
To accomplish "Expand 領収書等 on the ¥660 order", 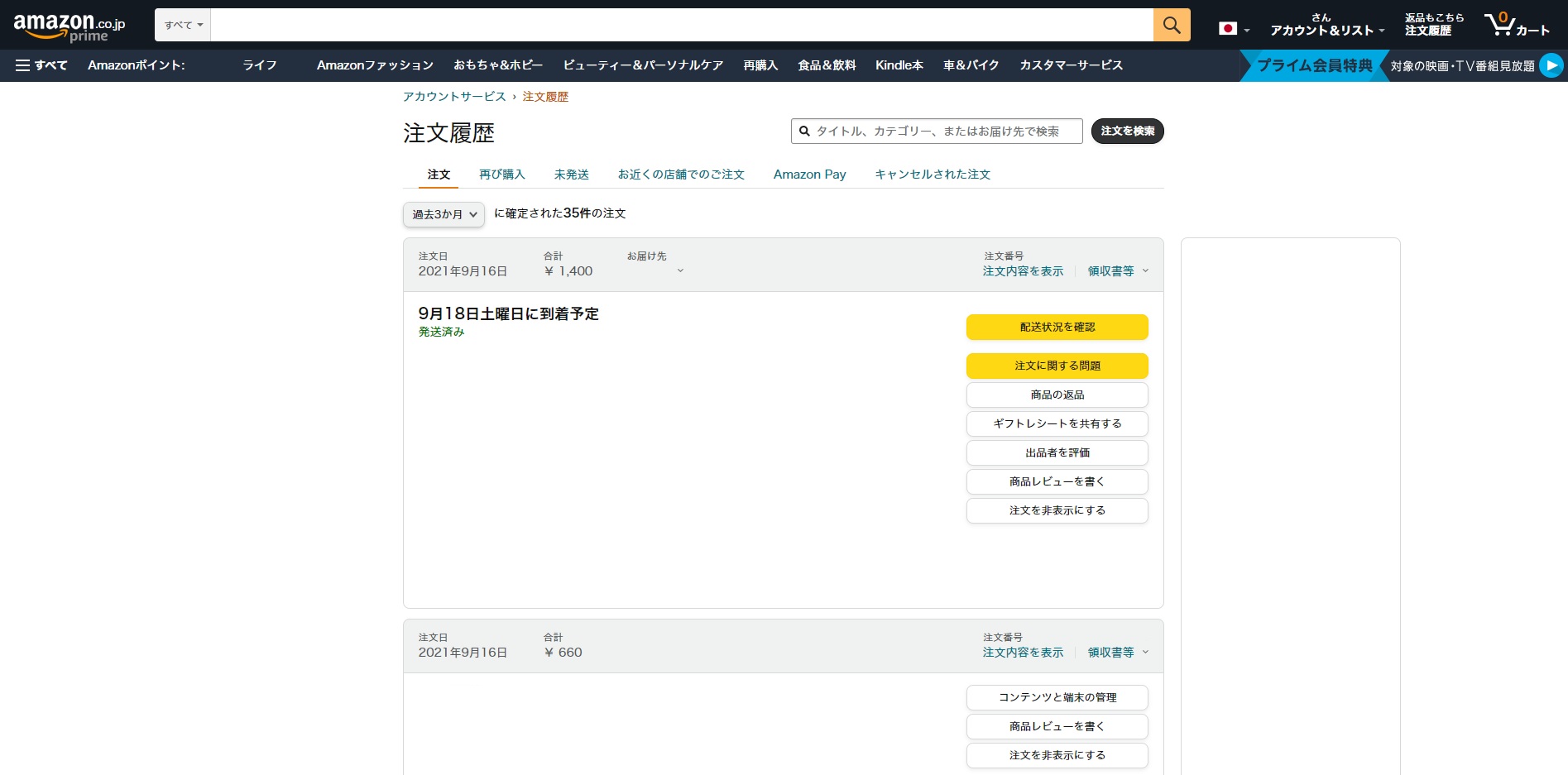I will click(x=1118, y=653).
